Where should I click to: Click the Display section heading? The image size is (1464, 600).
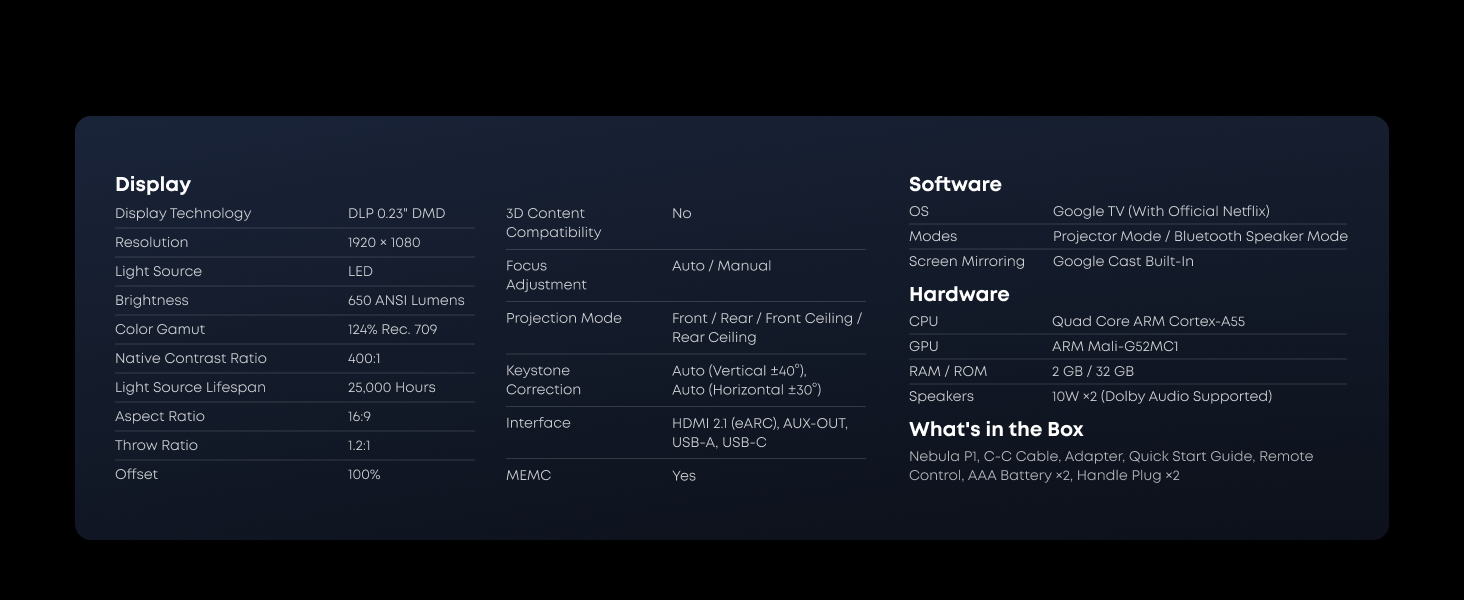(152, 184)
